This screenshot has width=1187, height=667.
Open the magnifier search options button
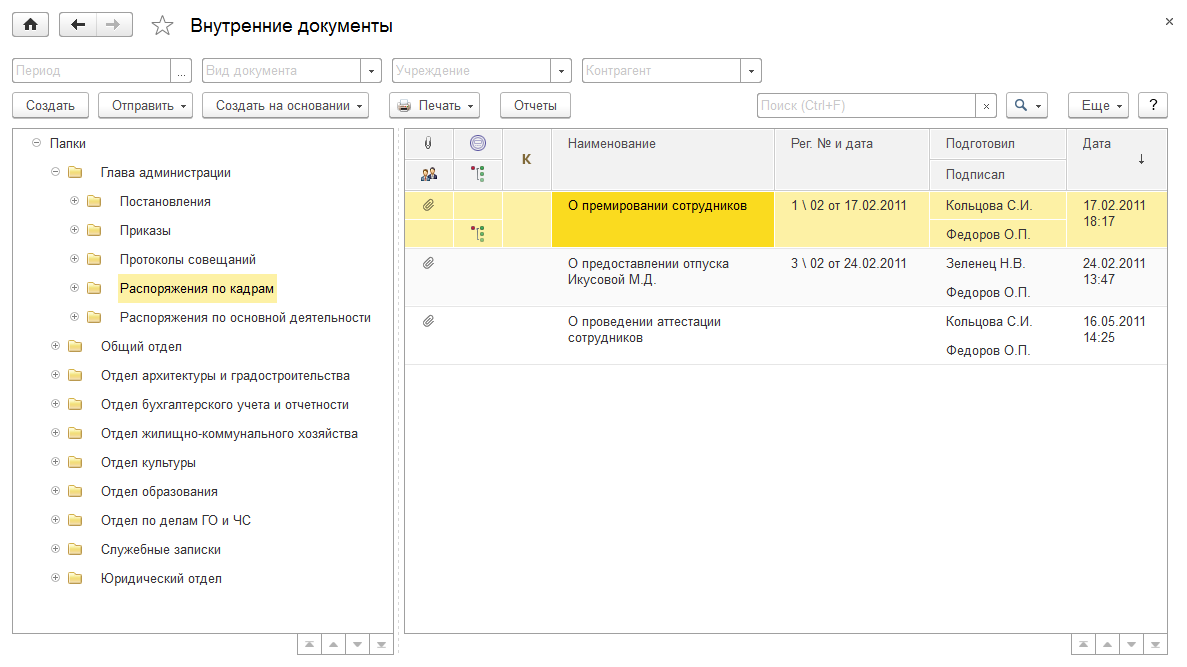(x=1027, y=105)
